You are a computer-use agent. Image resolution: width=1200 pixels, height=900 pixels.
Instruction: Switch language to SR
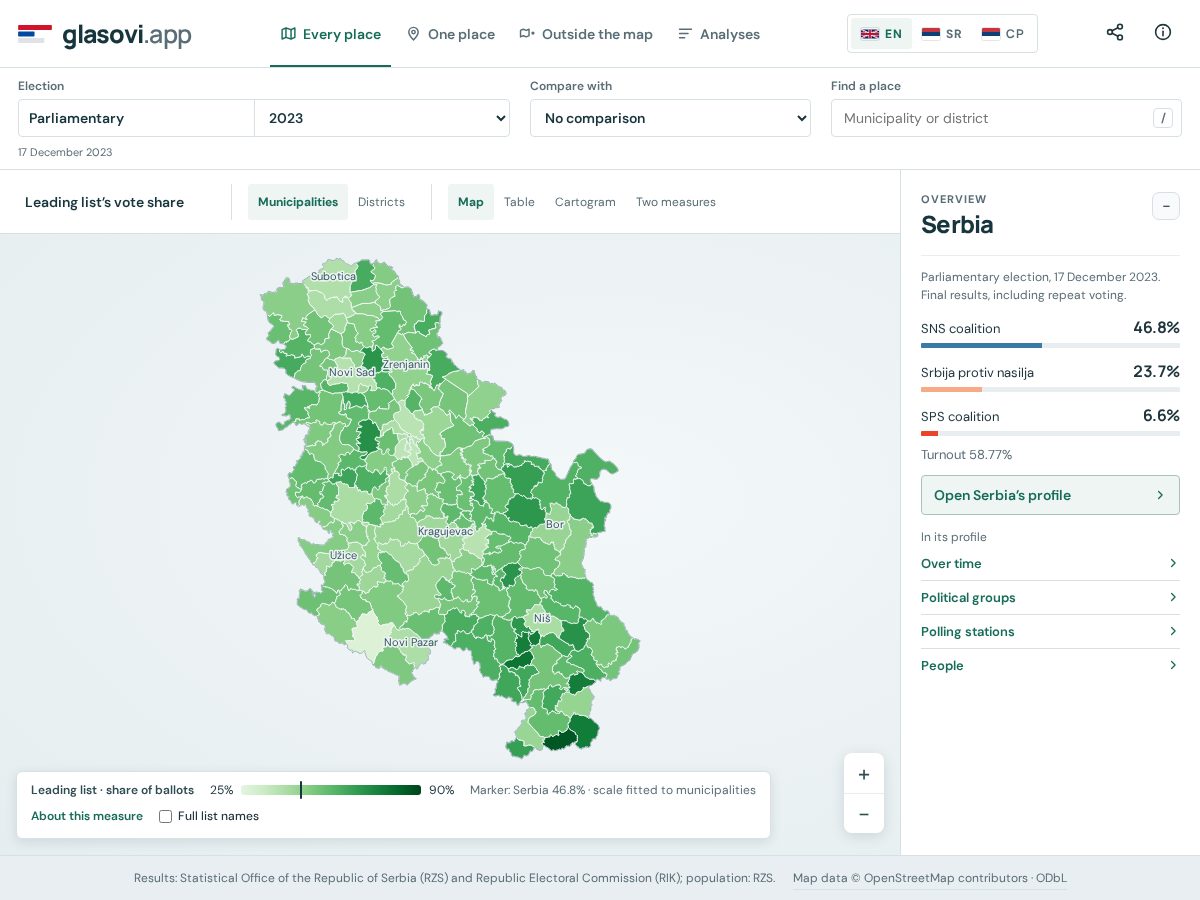click(x=942, y=33)
